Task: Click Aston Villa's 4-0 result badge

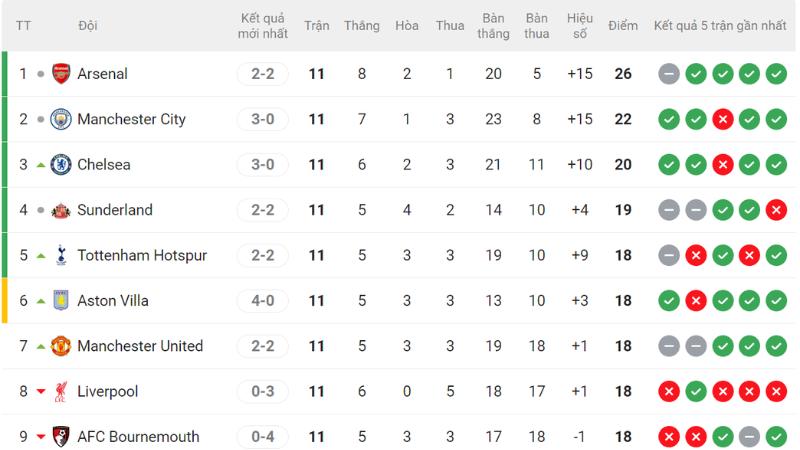Action: [x=263, y=300]
